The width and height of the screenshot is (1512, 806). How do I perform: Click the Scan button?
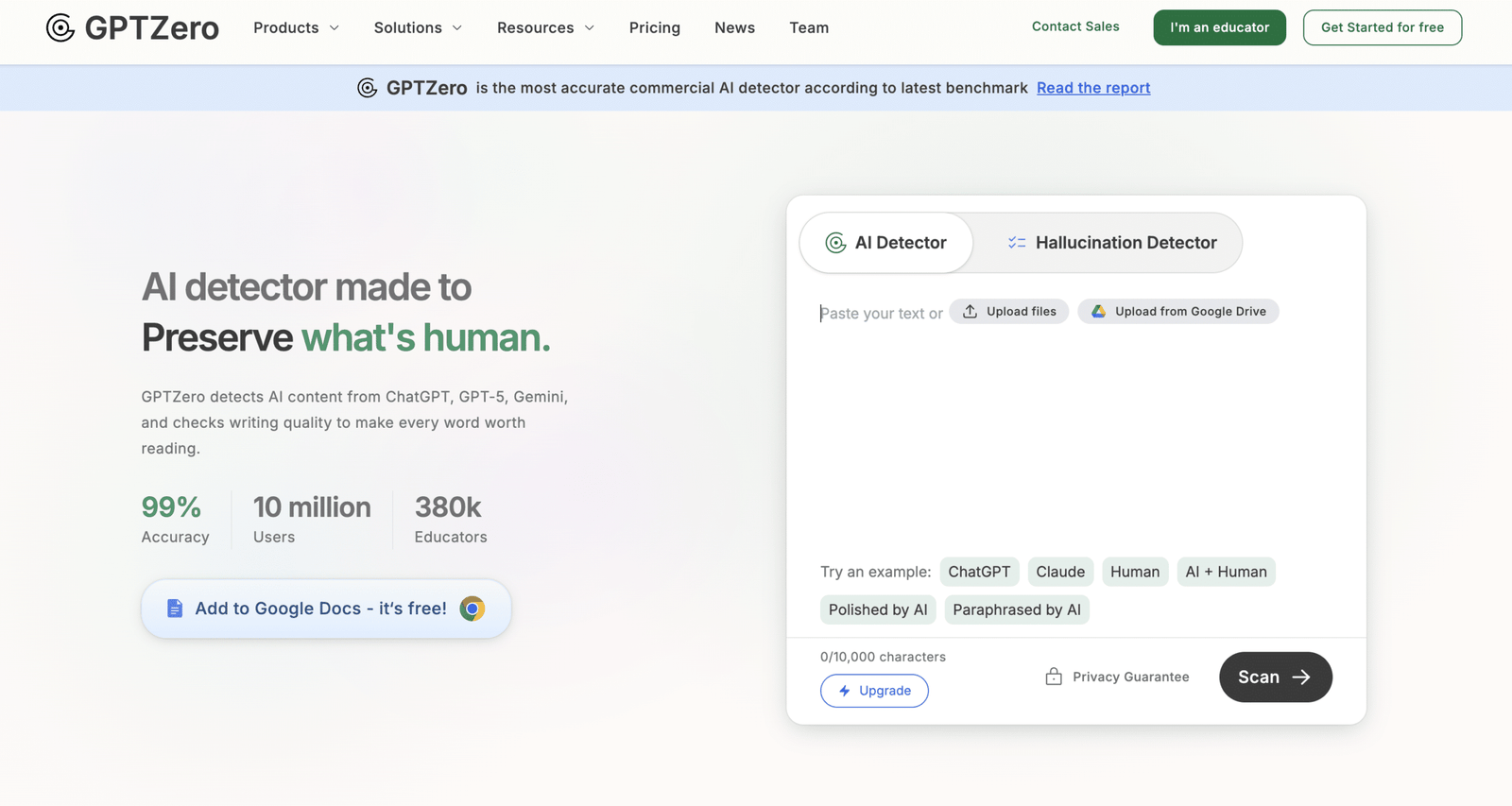pos(1276,677)
